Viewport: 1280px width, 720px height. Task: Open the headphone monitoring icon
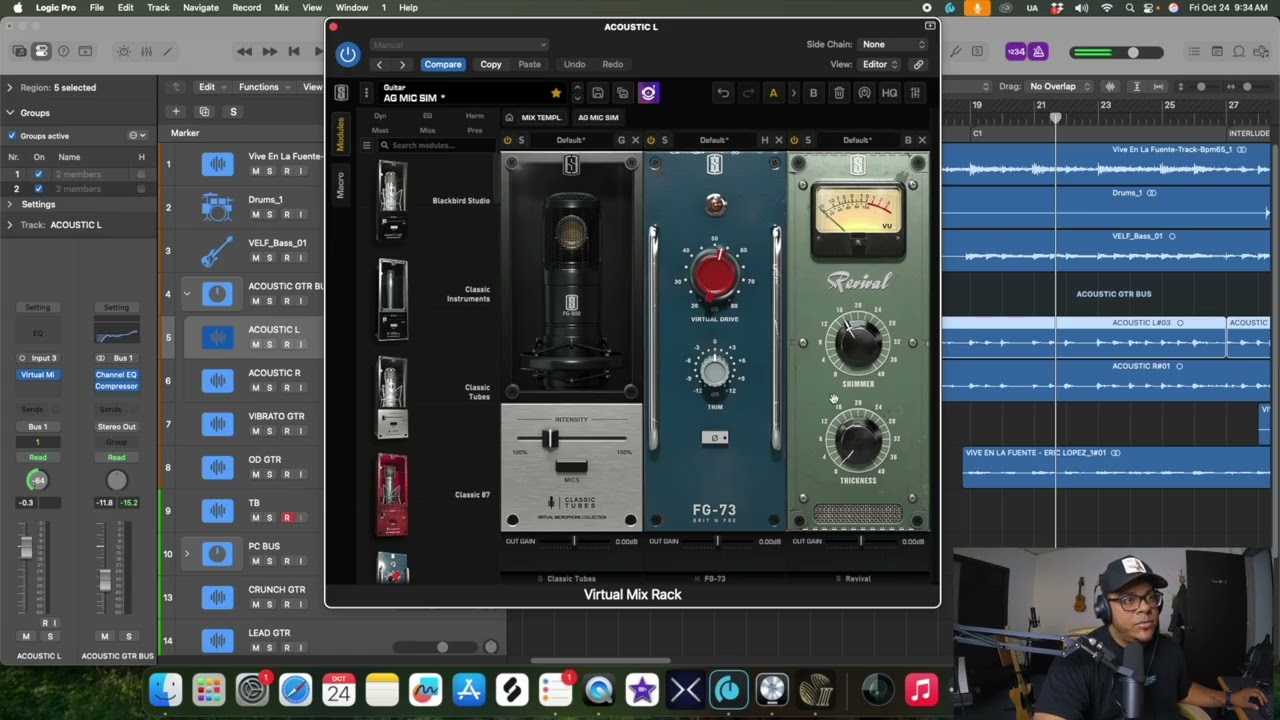[x=864, y=93]
